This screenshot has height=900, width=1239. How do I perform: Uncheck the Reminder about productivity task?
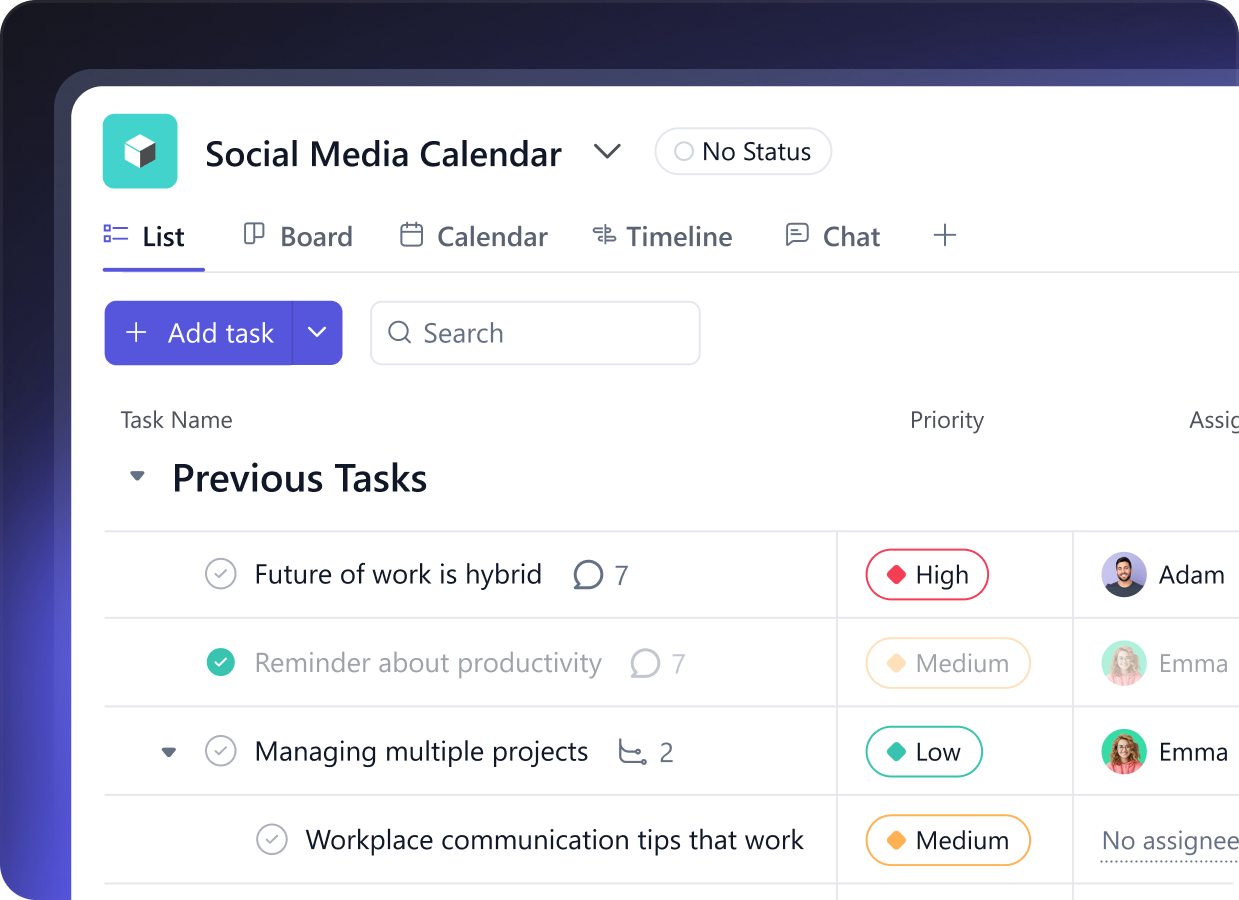click(221, 663)
